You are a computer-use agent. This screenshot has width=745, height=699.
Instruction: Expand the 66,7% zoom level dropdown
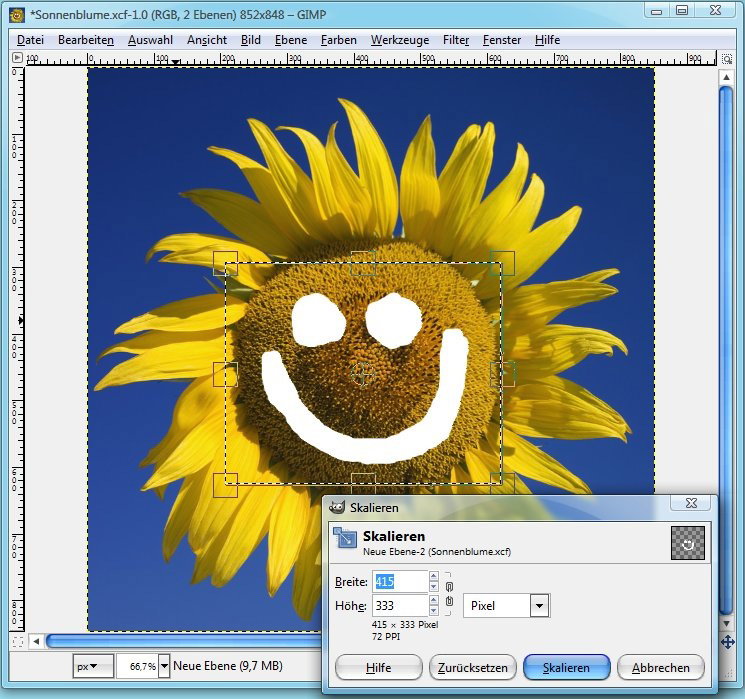click(x=164, y=666)
